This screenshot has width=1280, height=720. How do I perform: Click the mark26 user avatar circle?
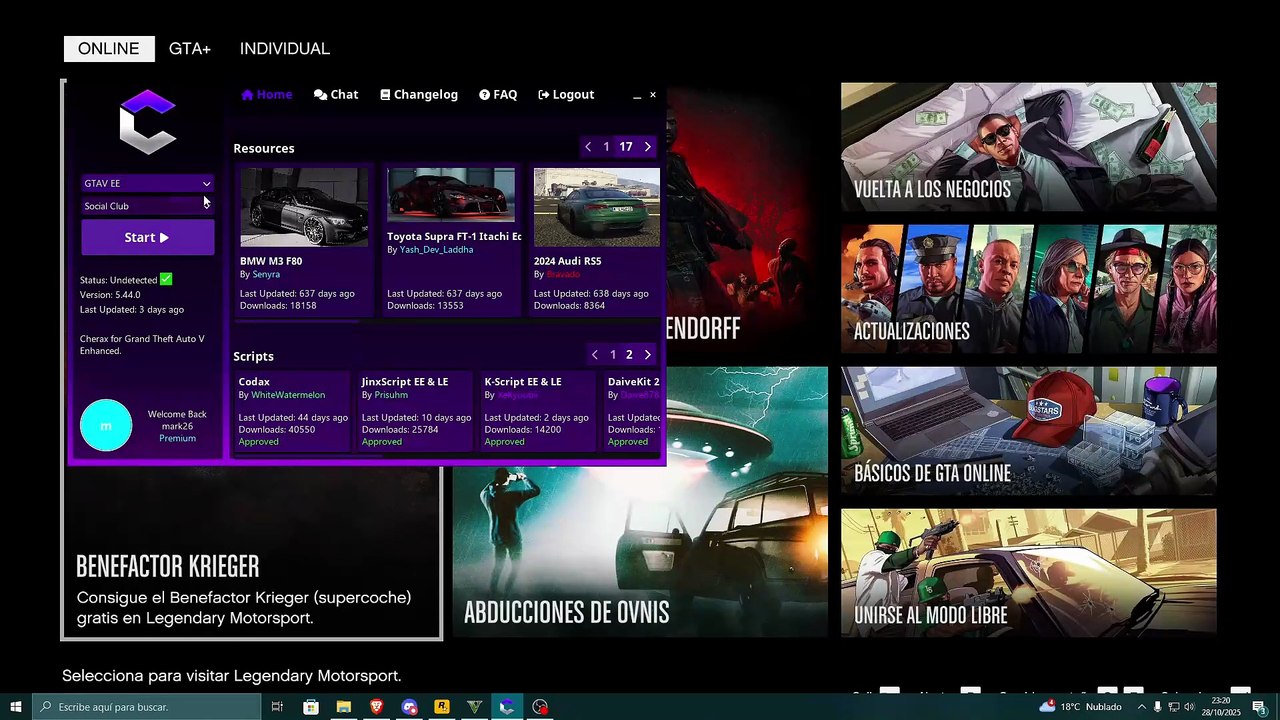pos(106,425)
